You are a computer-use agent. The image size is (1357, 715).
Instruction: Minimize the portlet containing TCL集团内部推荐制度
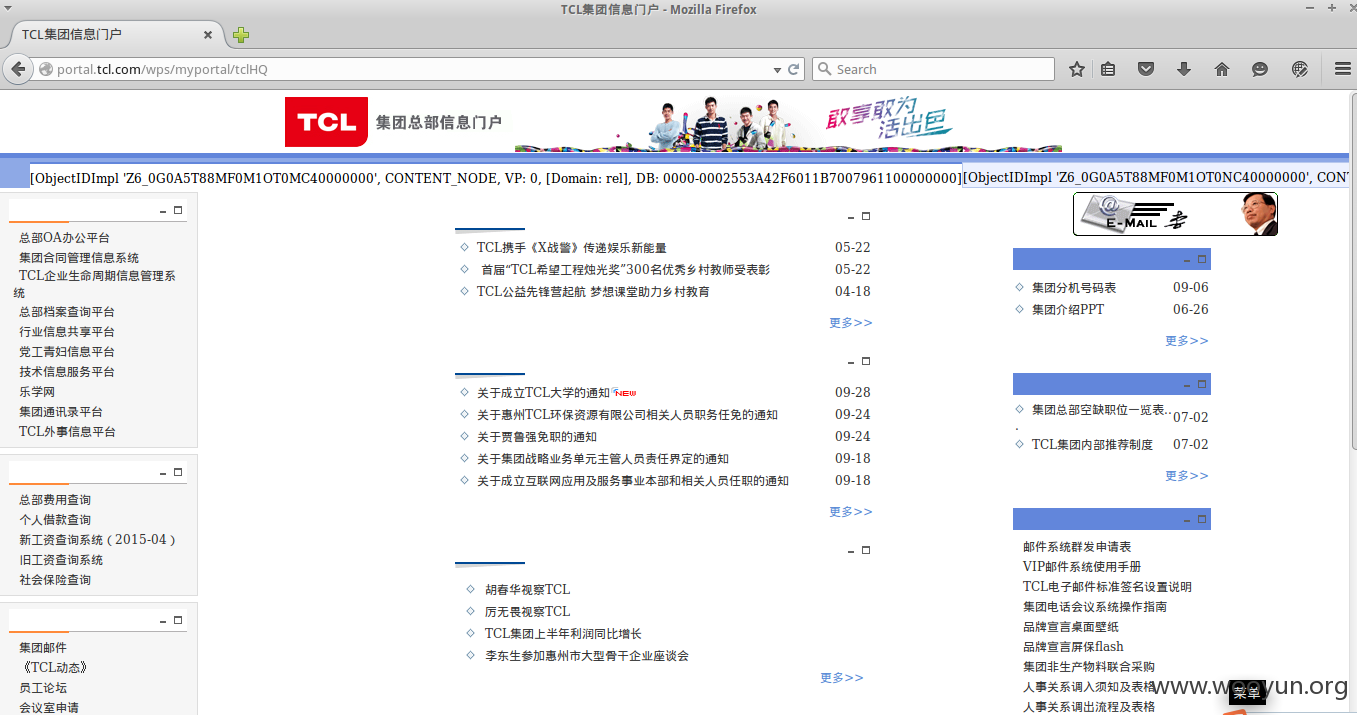pyautogui.click(x=1187, y=386)
